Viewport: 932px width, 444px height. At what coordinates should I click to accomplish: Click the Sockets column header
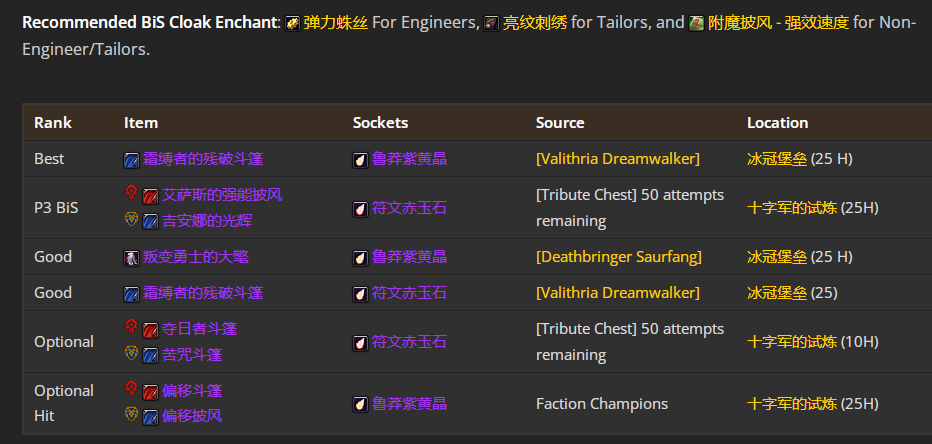(380, 123)
